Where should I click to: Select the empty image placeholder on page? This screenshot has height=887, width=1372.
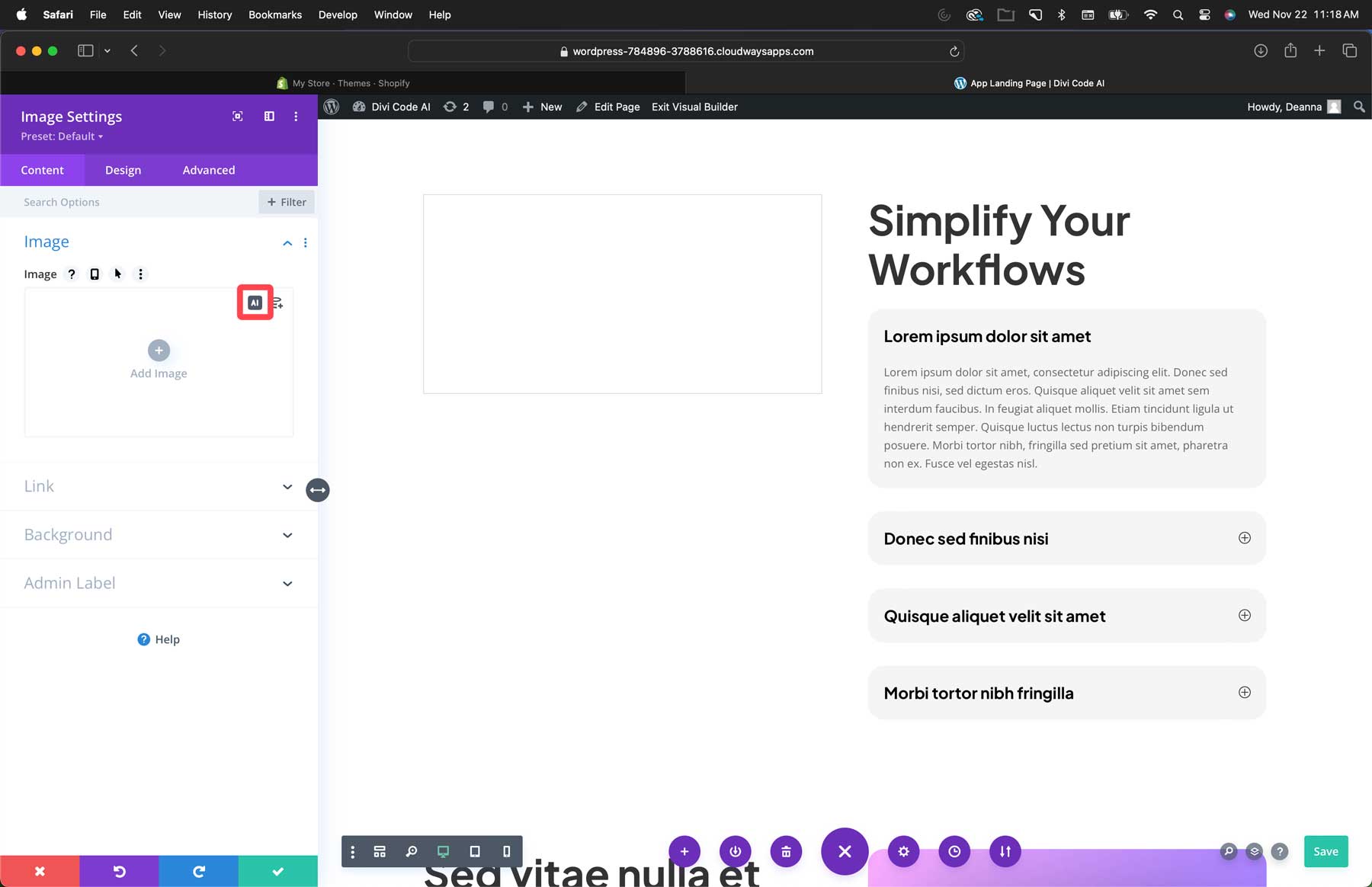[622, 294]
